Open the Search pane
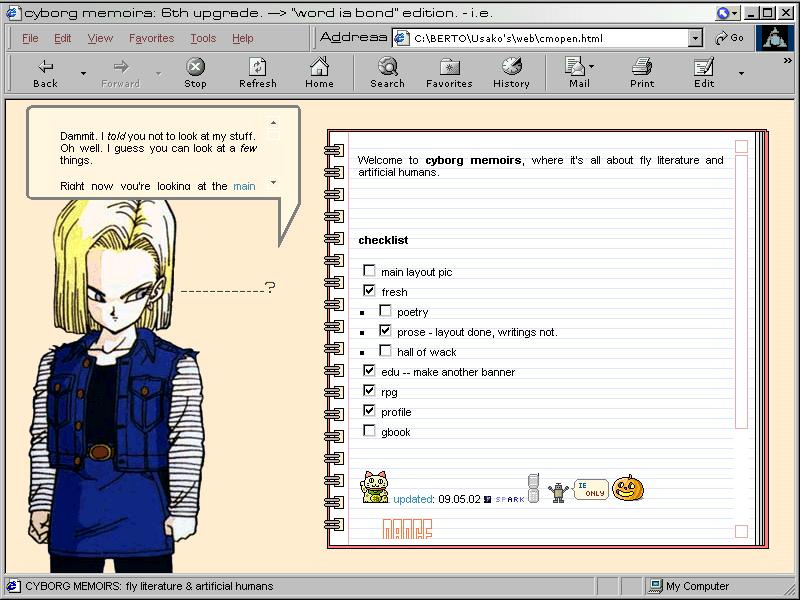The height and width of the screenshot is (600, 800). [387, 73]
